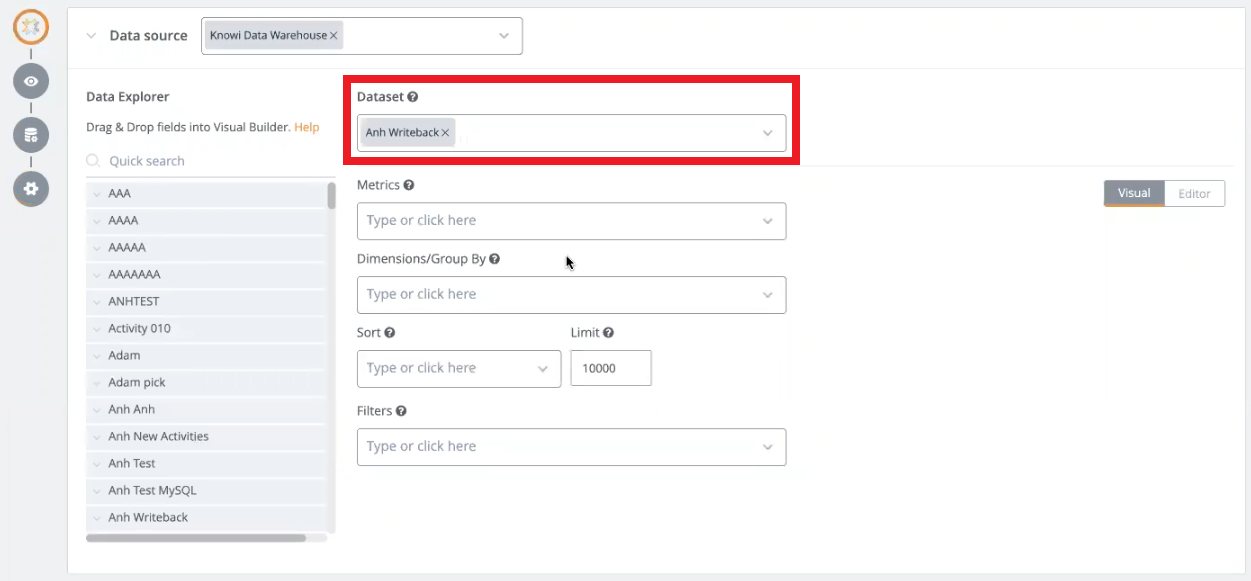
Task: Collapse the Data source section chevron
Action: [91, 36]
